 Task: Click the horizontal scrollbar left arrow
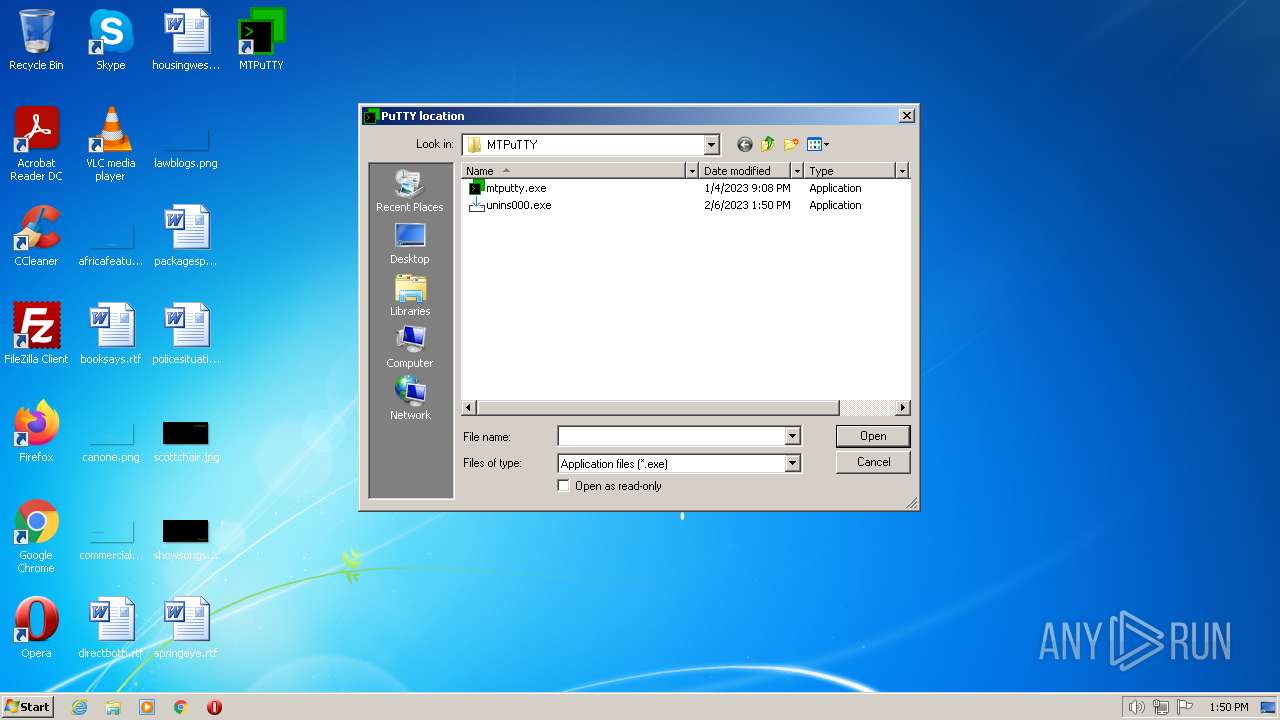(469, 408)
